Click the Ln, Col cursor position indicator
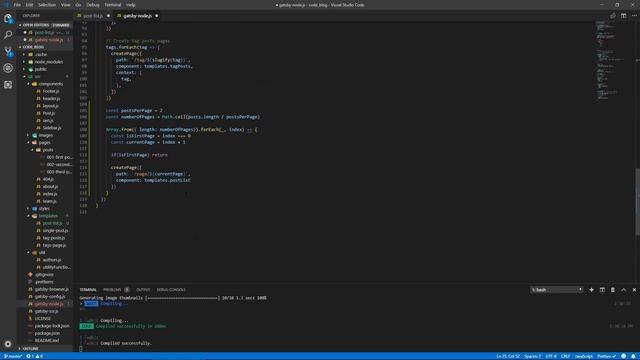 pyautogui.click(x=508, y=356)
